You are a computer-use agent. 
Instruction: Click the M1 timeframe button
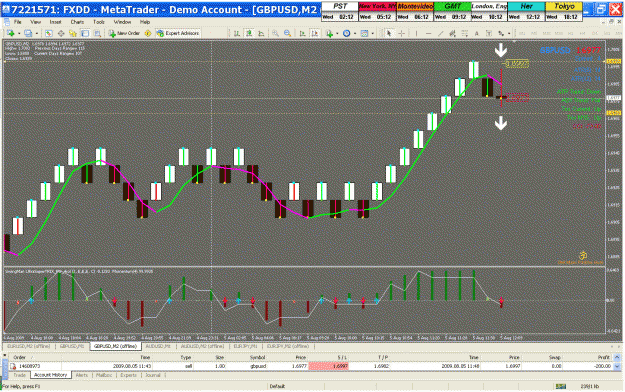(521, 33)
